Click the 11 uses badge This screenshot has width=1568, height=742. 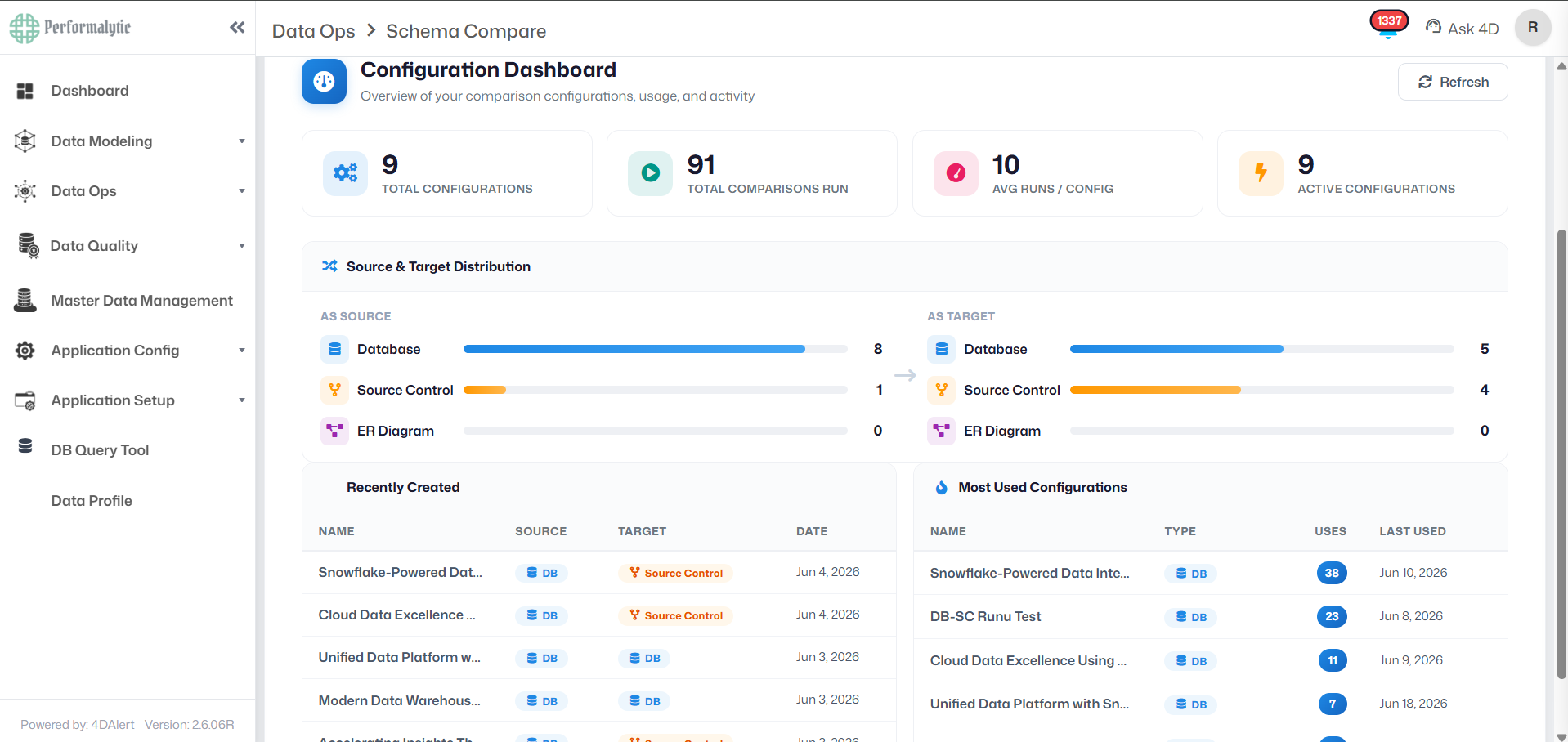tap(1333, 660)
